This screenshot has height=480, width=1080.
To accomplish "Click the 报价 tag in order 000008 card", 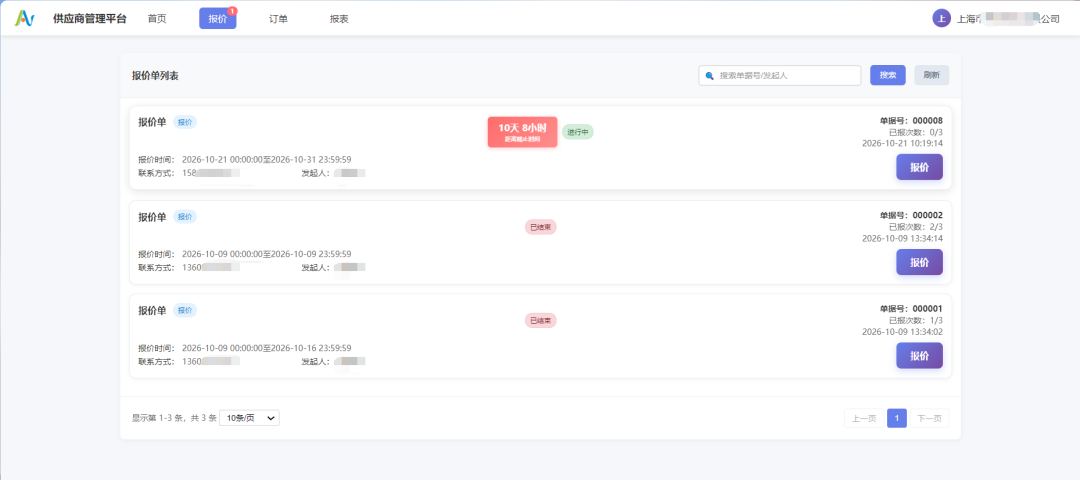I will tap(185, 122).
